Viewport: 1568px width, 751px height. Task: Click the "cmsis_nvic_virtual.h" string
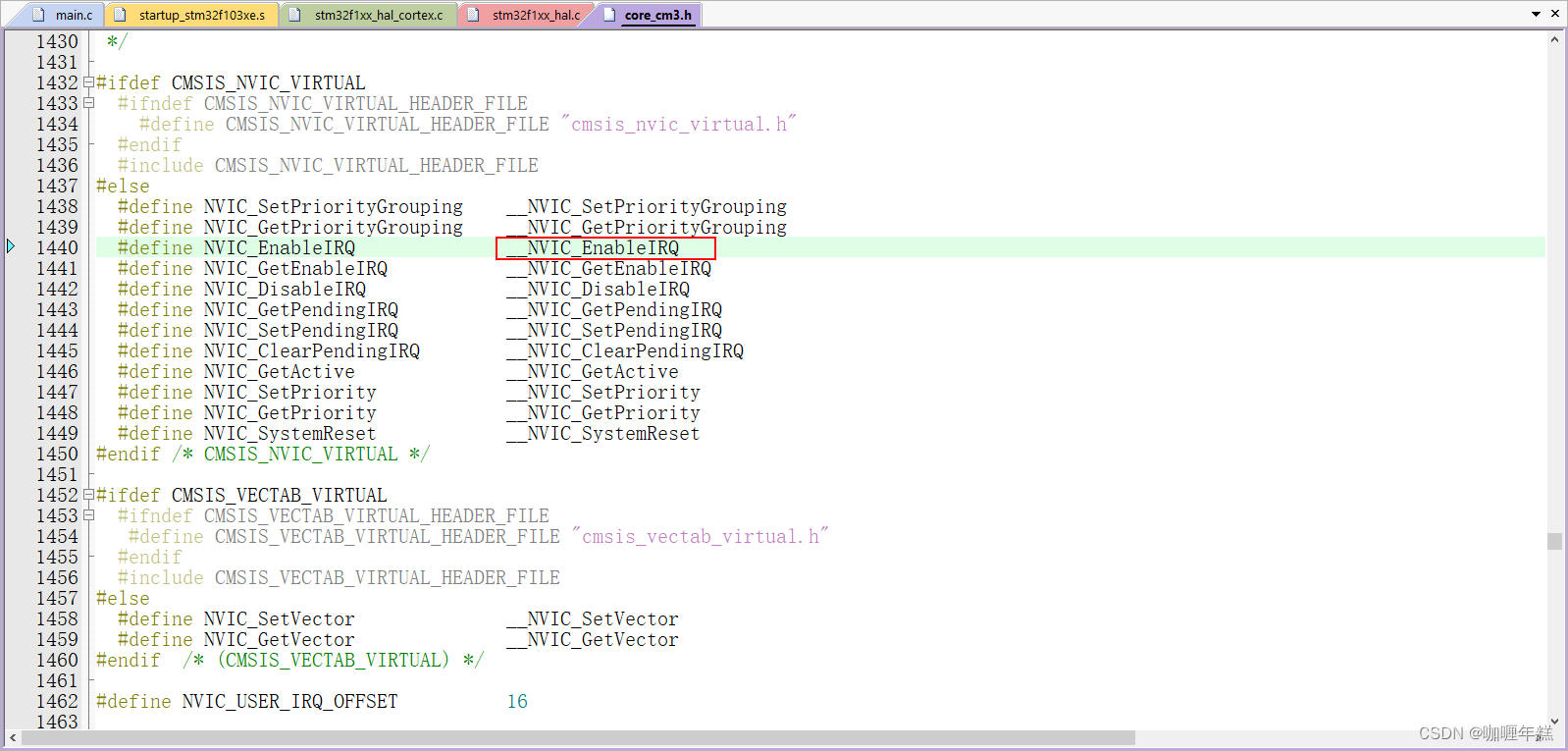(679, 124)
